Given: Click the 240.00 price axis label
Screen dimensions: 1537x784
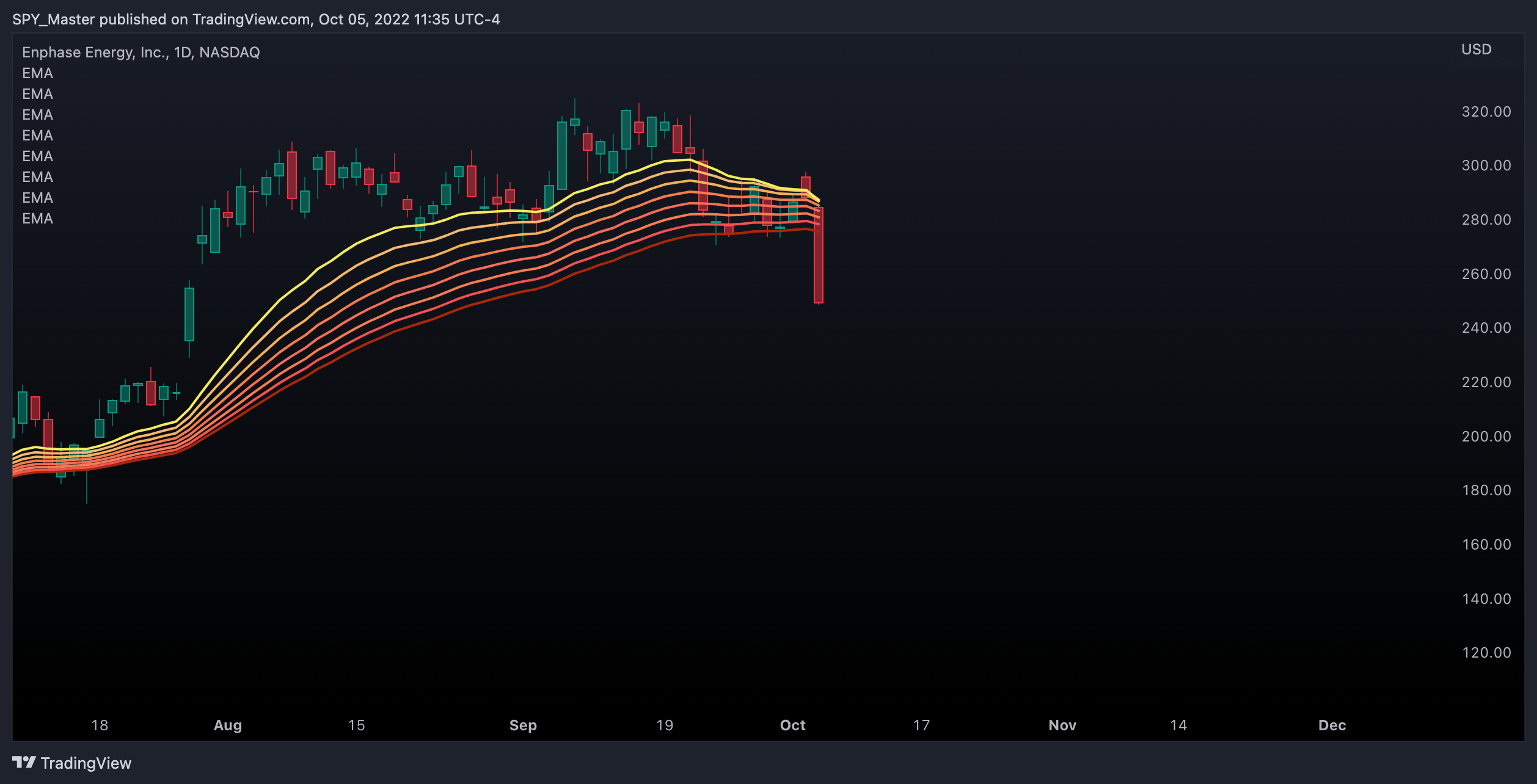Looking at the screenshot, I should point(1486,328).
